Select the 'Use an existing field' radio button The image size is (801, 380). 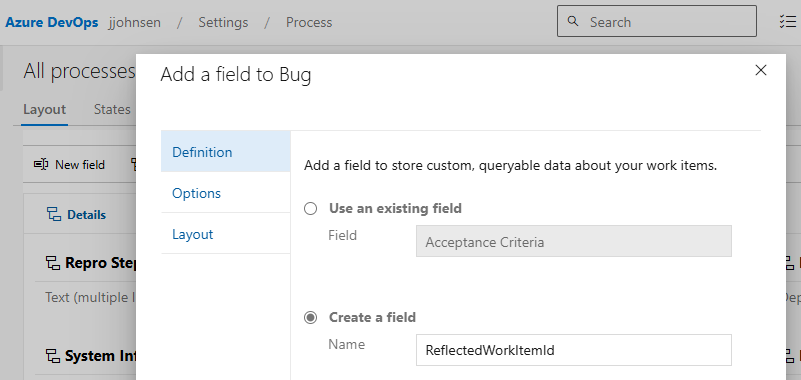click(x=311, y=208)
